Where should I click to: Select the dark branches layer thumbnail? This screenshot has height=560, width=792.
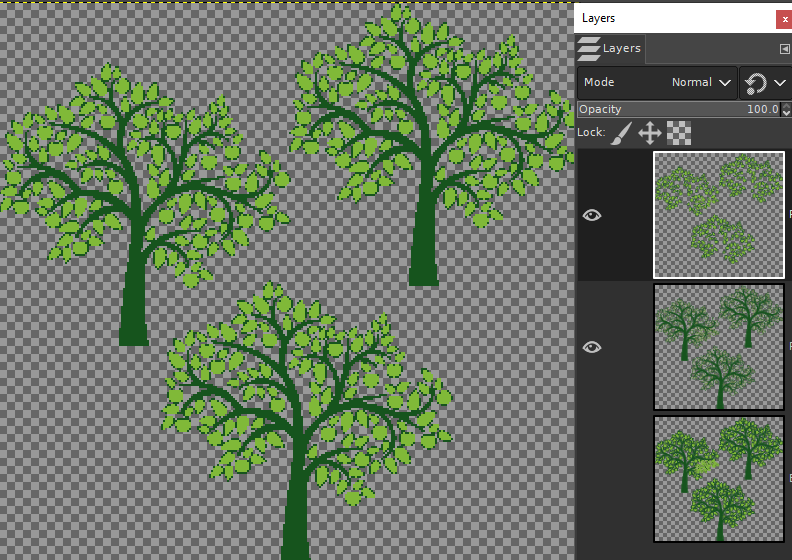click(x=719, y=347)
